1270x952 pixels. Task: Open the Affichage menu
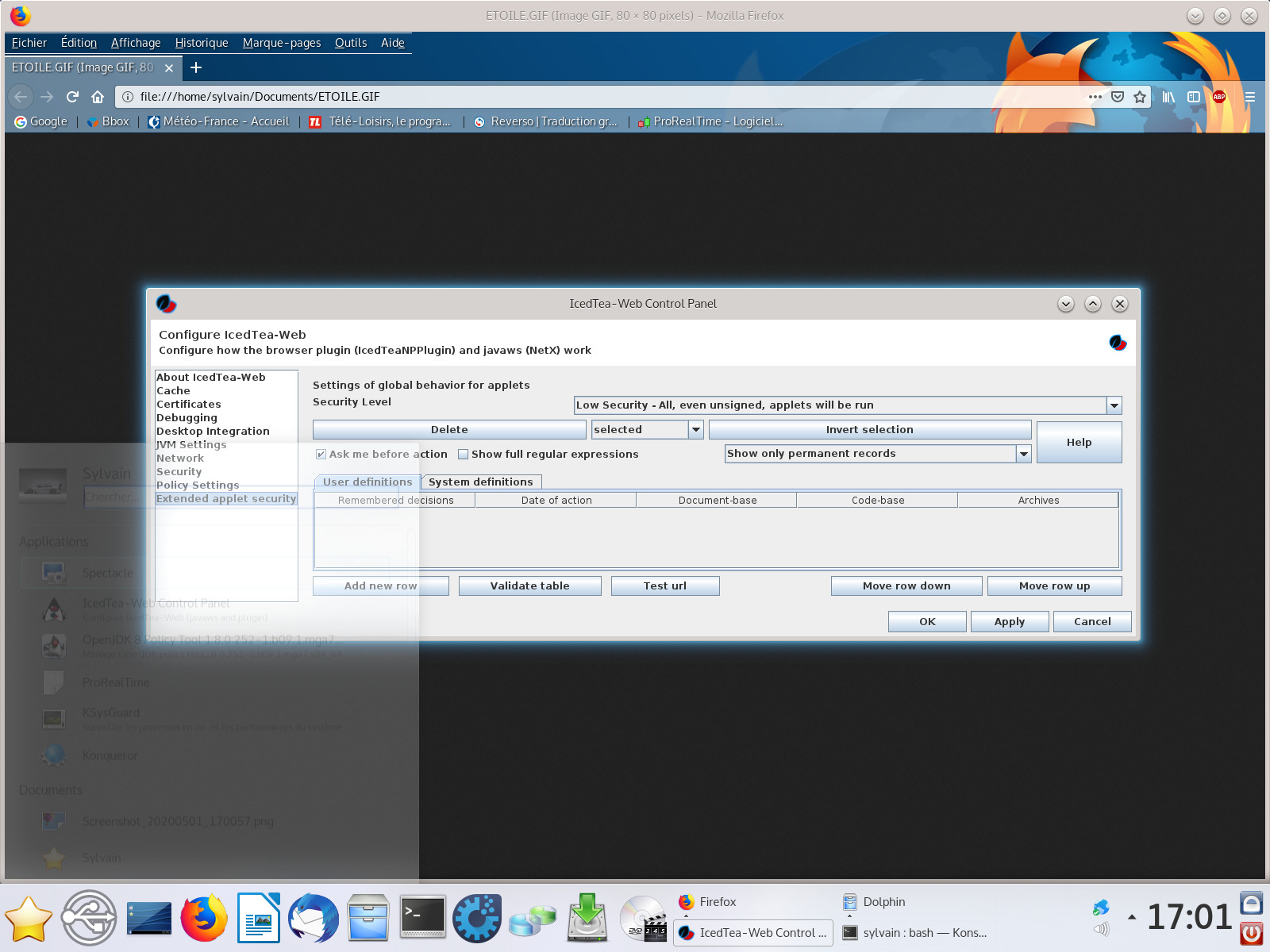click(x=136, y=43)
